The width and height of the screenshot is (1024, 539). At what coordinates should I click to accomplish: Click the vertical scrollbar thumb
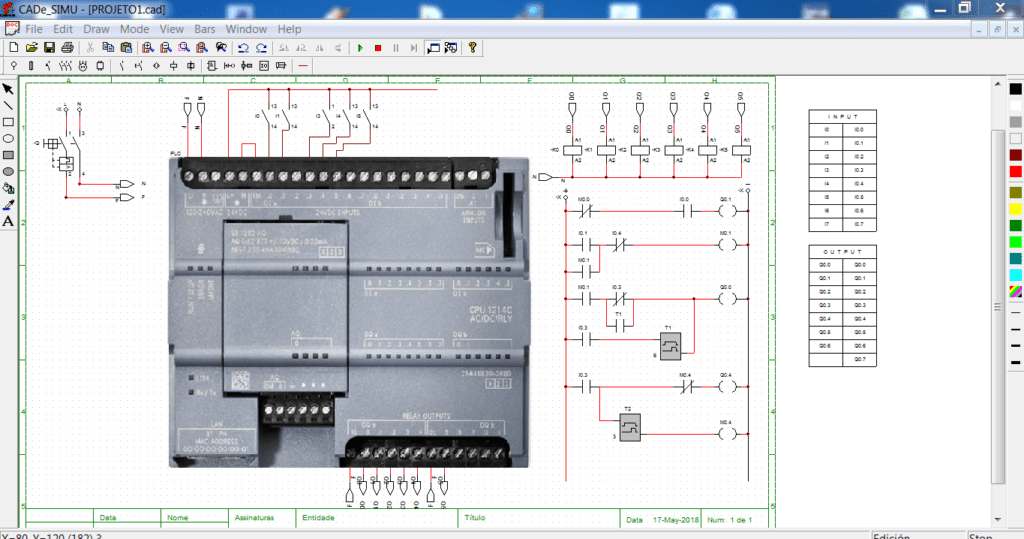[997, 306]
